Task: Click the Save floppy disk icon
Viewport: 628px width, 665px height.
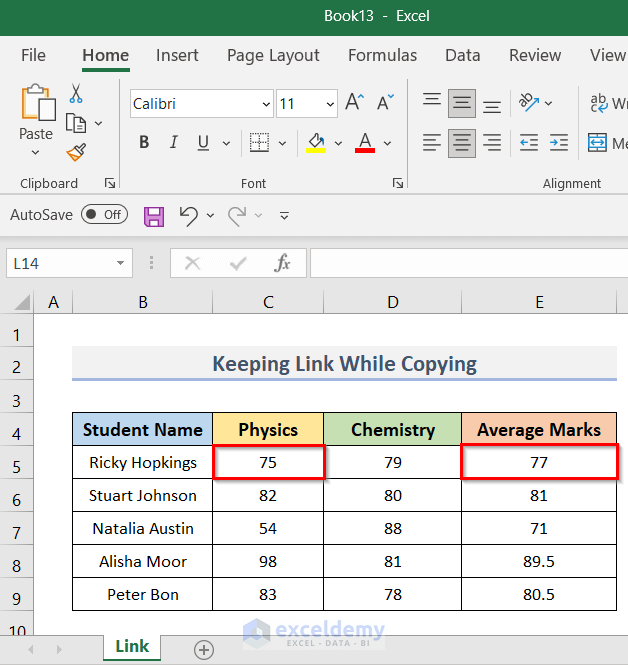Action: coord(154,215)
